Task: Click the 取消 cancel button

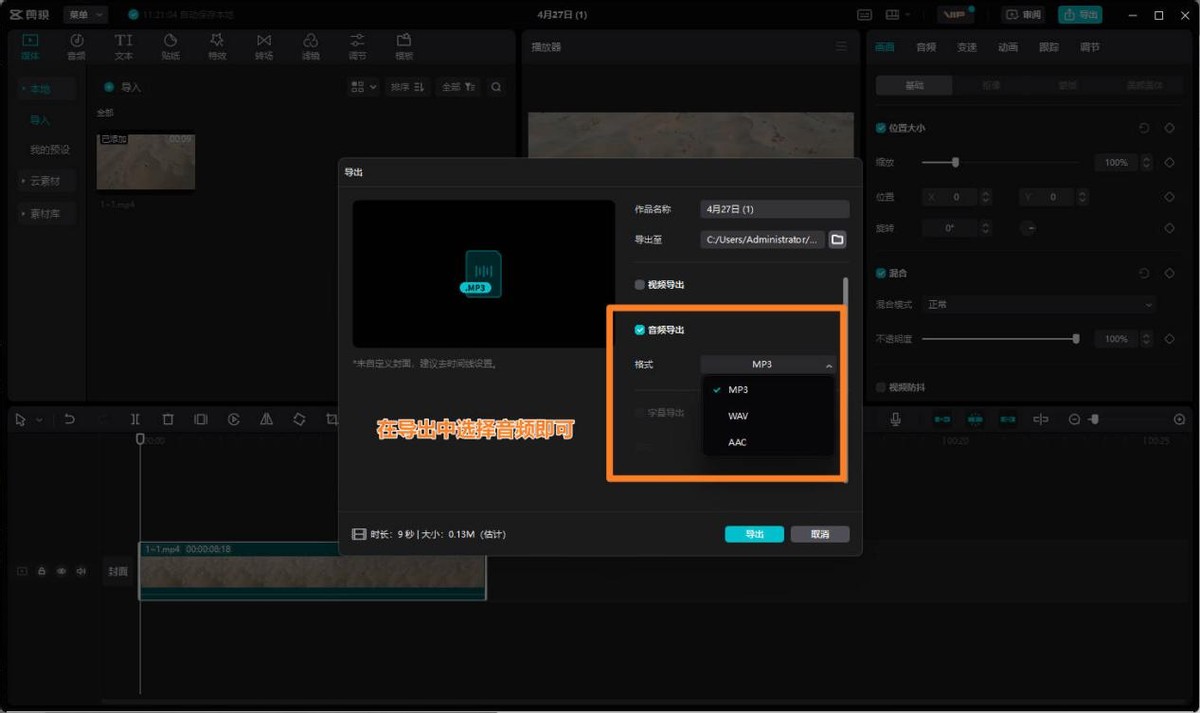Action: pos(820,534)
